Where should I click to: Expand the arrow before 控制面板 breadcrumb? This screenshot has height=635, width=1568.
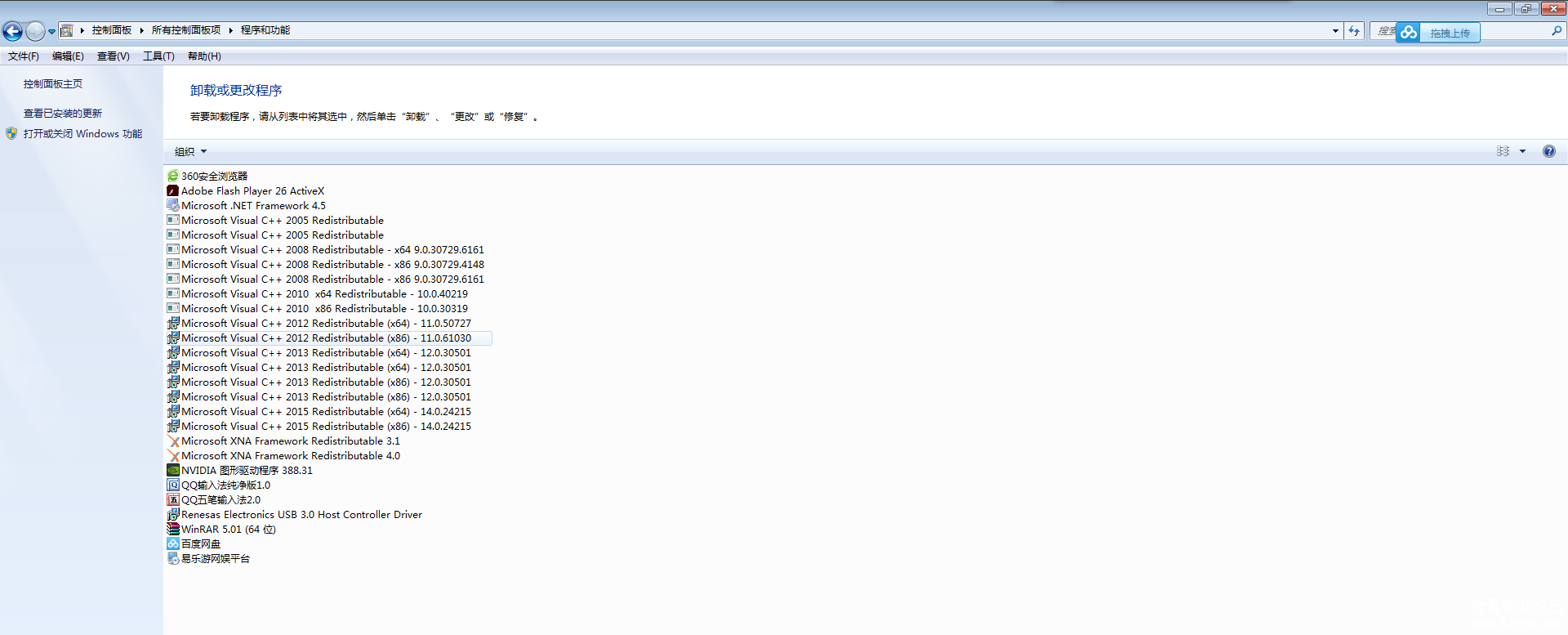click(x=82, y=30)
